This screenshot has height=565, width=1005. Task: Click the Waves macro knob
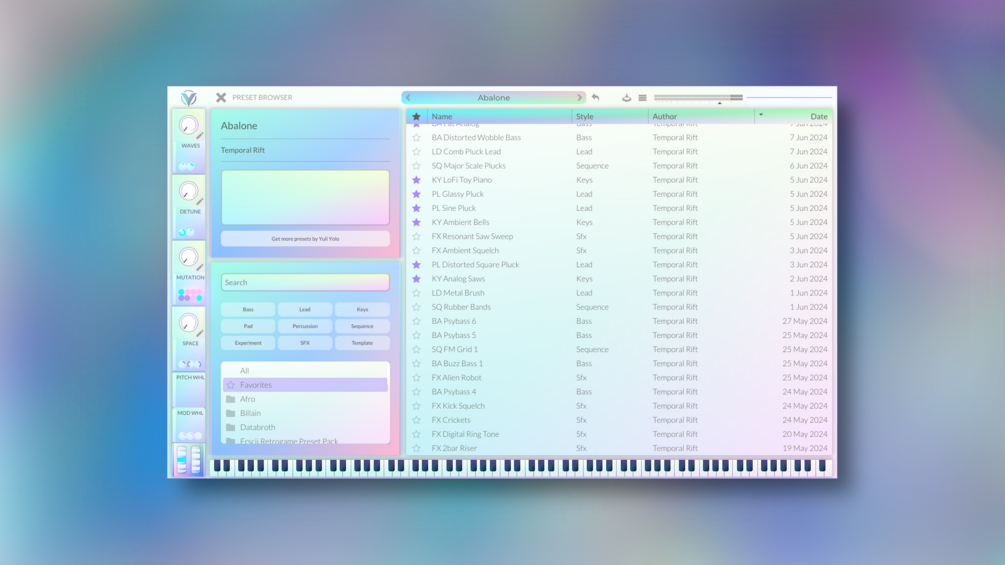tap(188, 125)
